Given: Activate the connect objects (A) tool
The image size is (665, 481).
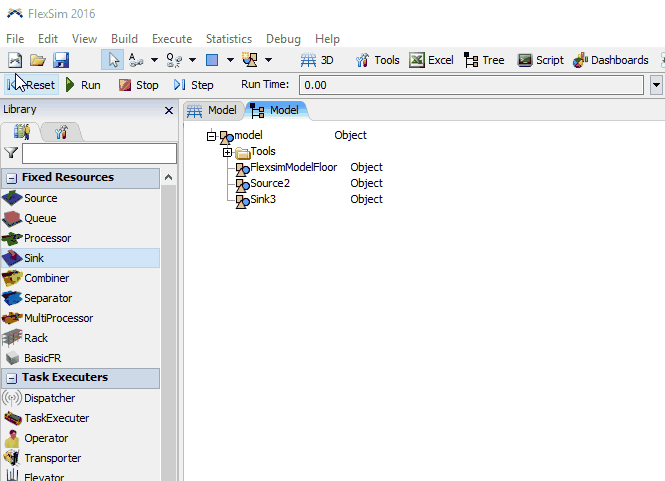Looking at the screenshot, I should [x=136, y=60].
